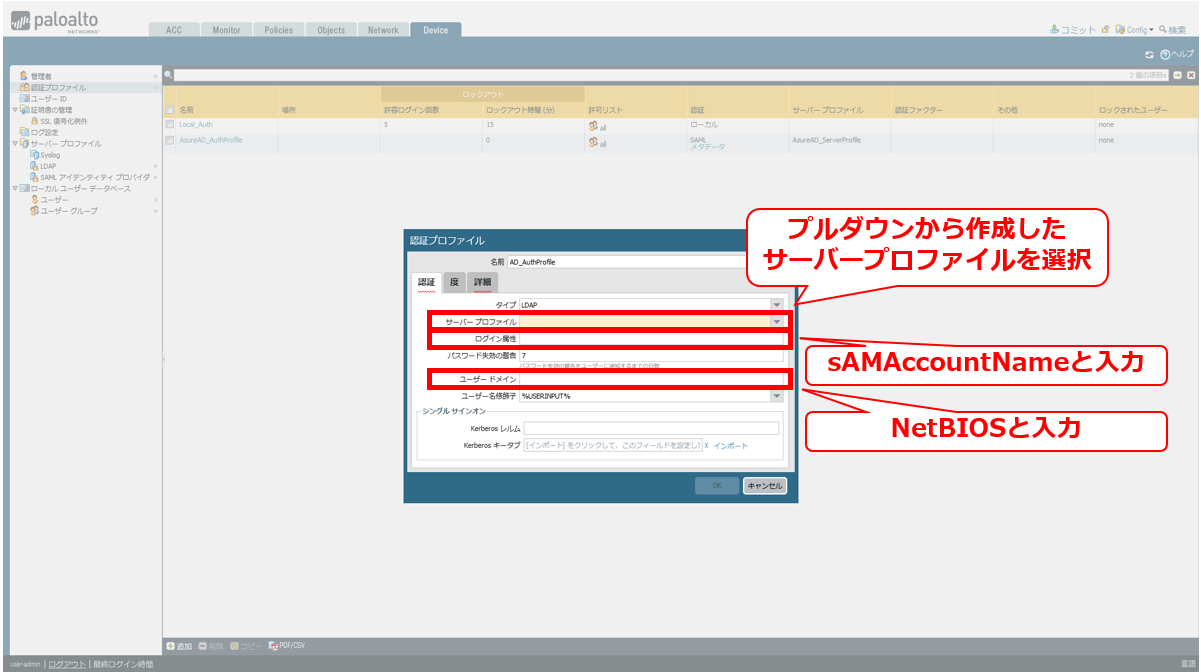The image size is (1201, 672).
Task: Apply filter with the green arrow icon
Action: click(x=1178, y=75)
